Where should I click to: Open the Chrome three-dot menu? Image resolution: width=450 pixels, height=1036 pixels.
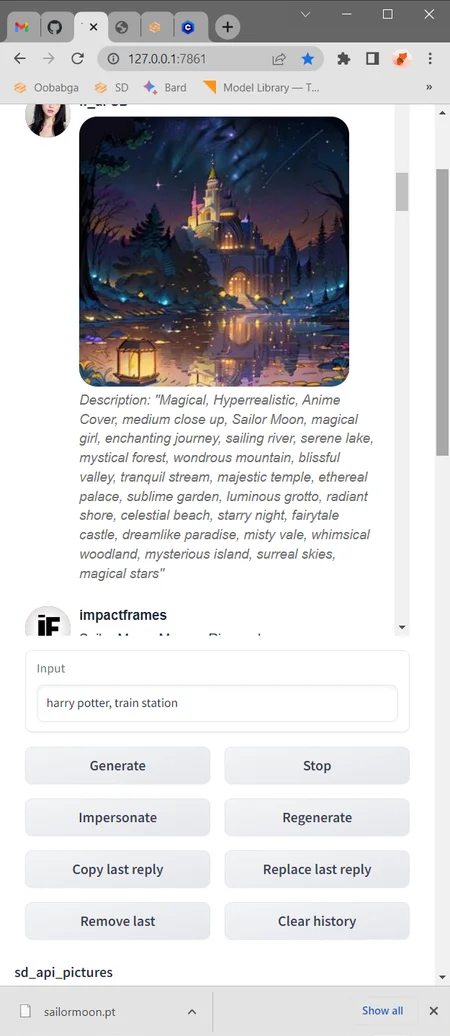click(x=430, y=59)
